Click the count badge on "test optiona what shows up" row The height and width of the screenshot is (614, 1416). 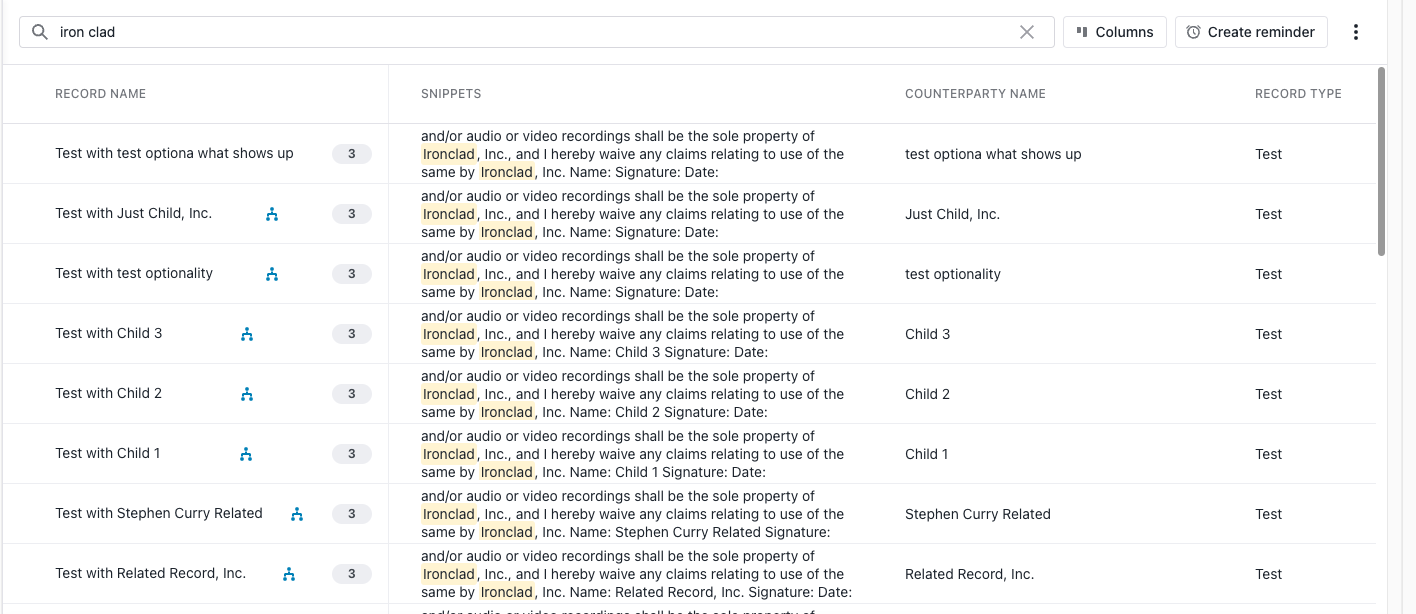(x=352, y=154)
